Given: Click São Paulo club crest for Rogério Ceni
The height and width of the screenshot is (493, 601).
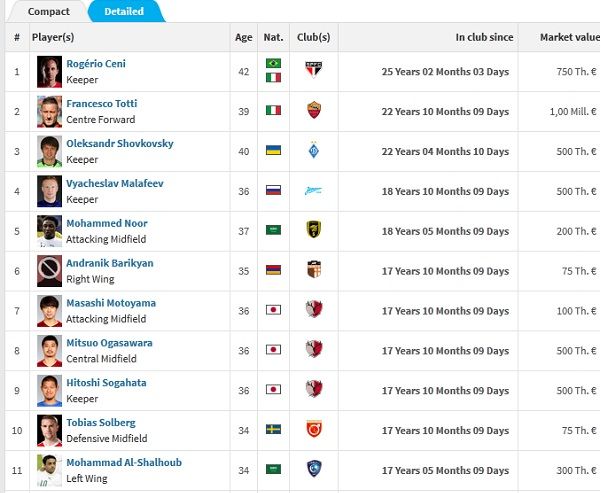Looking at the screenshot, I should pos(314,71).
